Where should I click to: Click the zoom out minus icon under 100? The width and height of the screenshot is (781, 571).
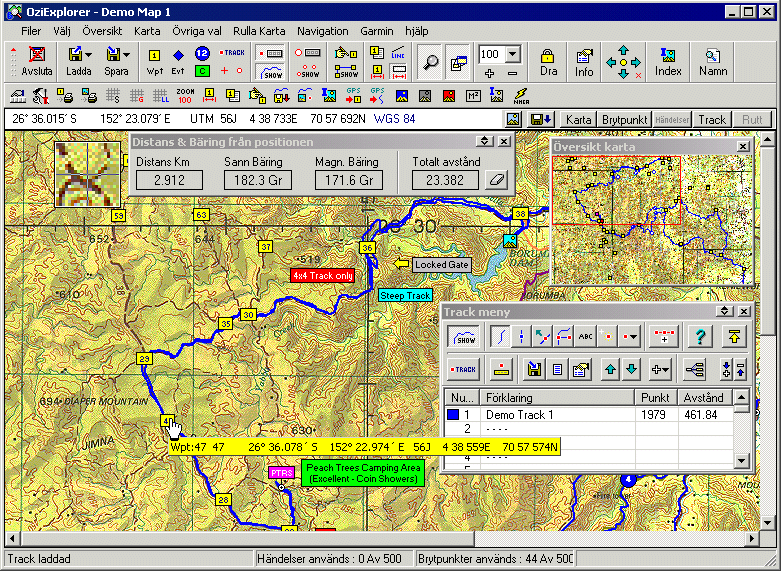pyautogui.click(x=512, y=73)
